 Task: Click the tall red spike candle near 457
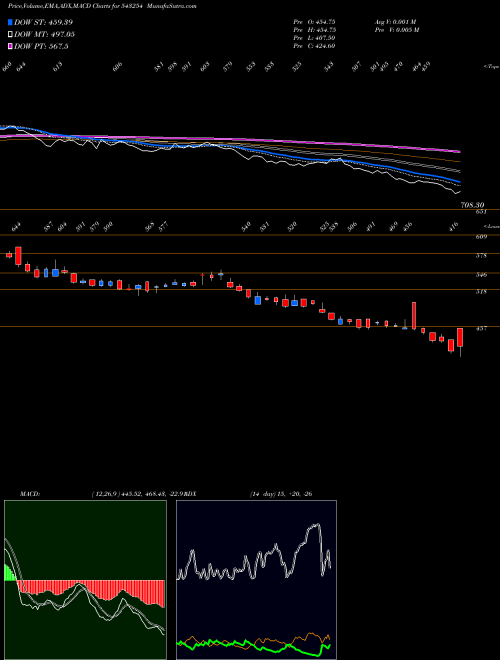414,316
